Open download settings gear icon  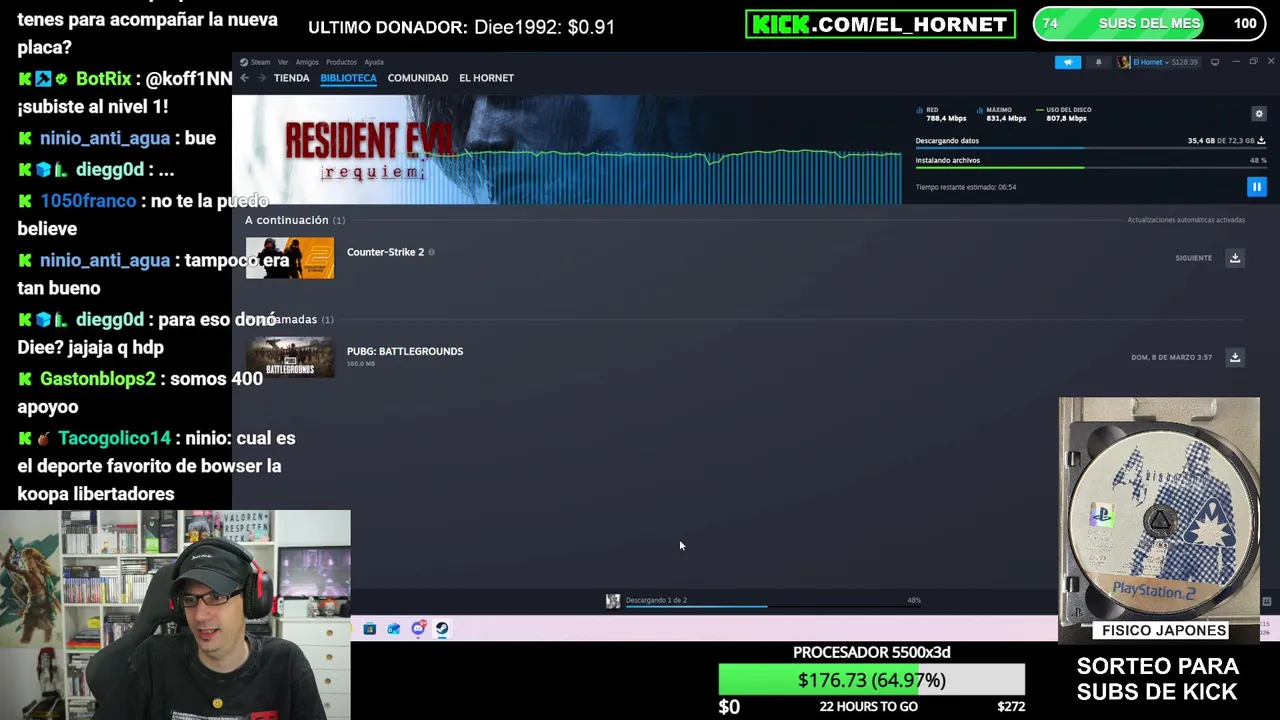(x=1259, y=114)
